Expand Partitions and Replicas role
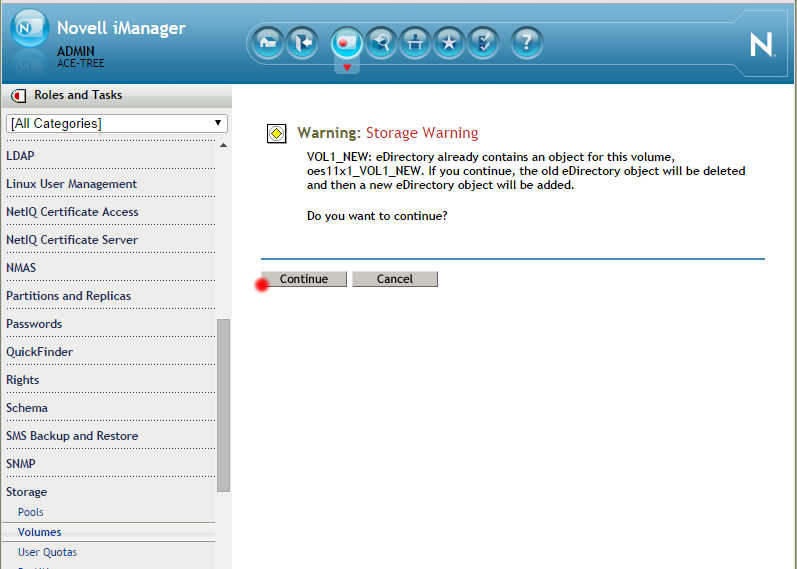This screenshot has height=569, width=797. (69, 295)
